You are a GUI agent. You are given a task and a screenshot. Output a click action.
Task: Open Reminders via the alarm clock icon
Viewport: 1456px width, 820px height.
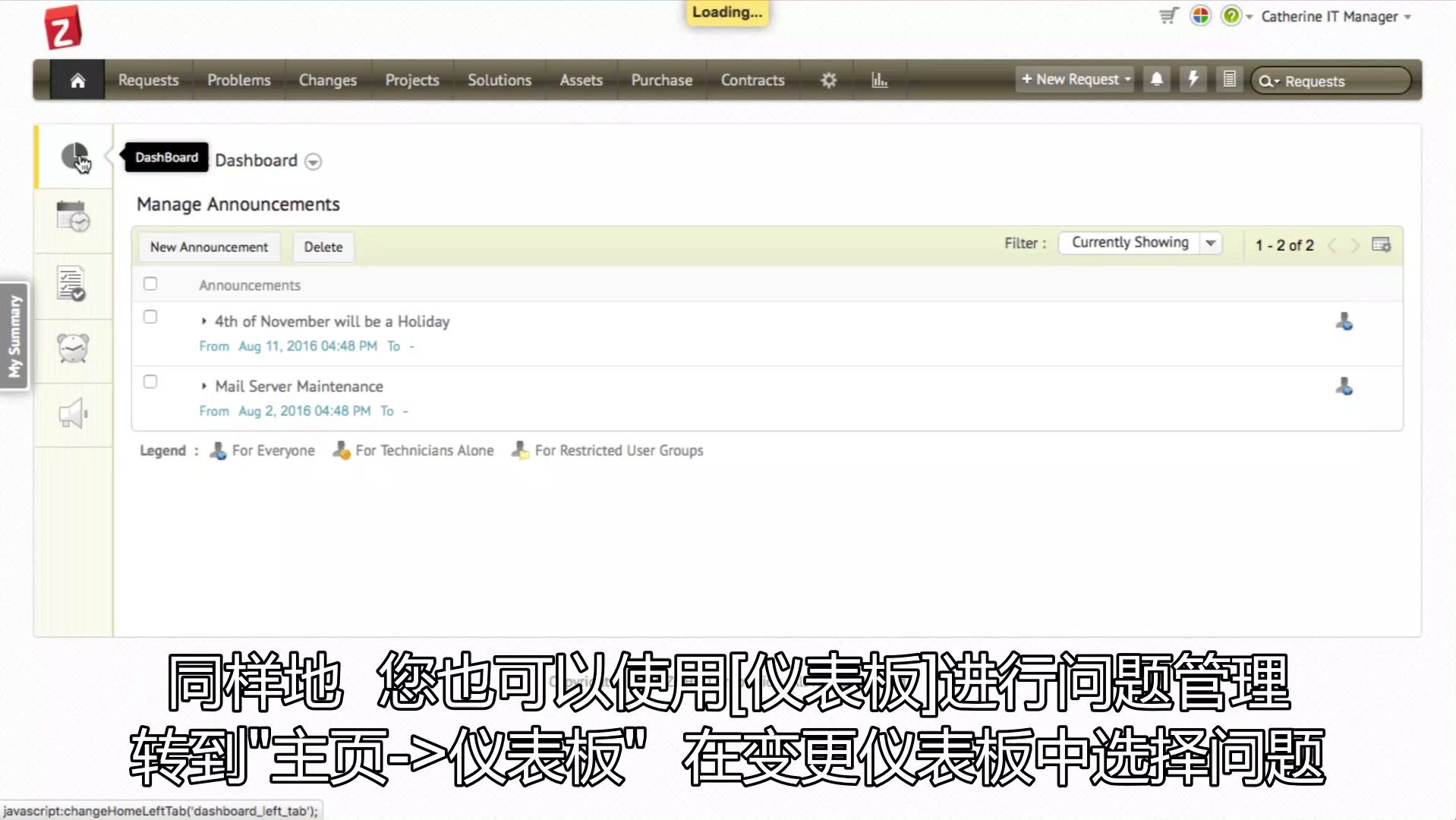coord(72,348)
